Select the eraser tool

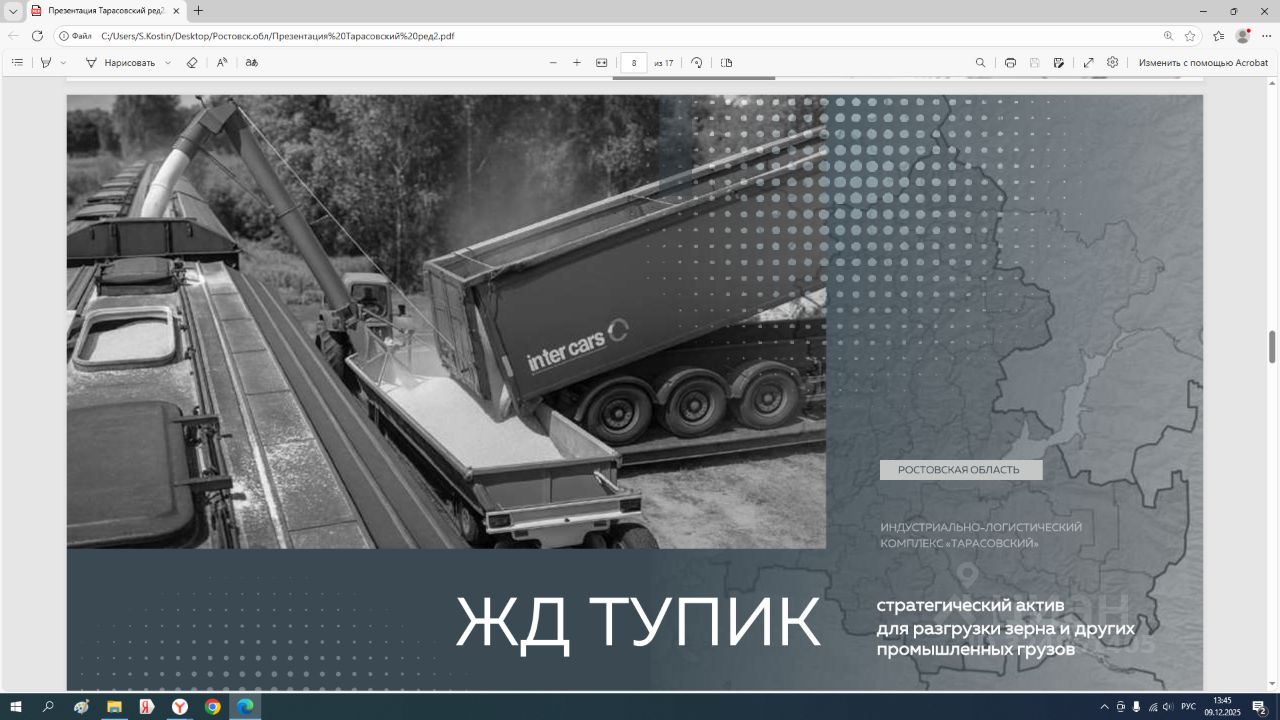[192, 62]
